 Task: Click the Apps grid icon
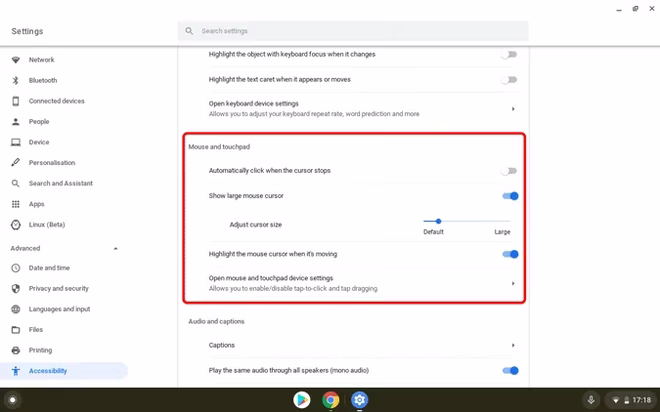(x=16, y=204)
